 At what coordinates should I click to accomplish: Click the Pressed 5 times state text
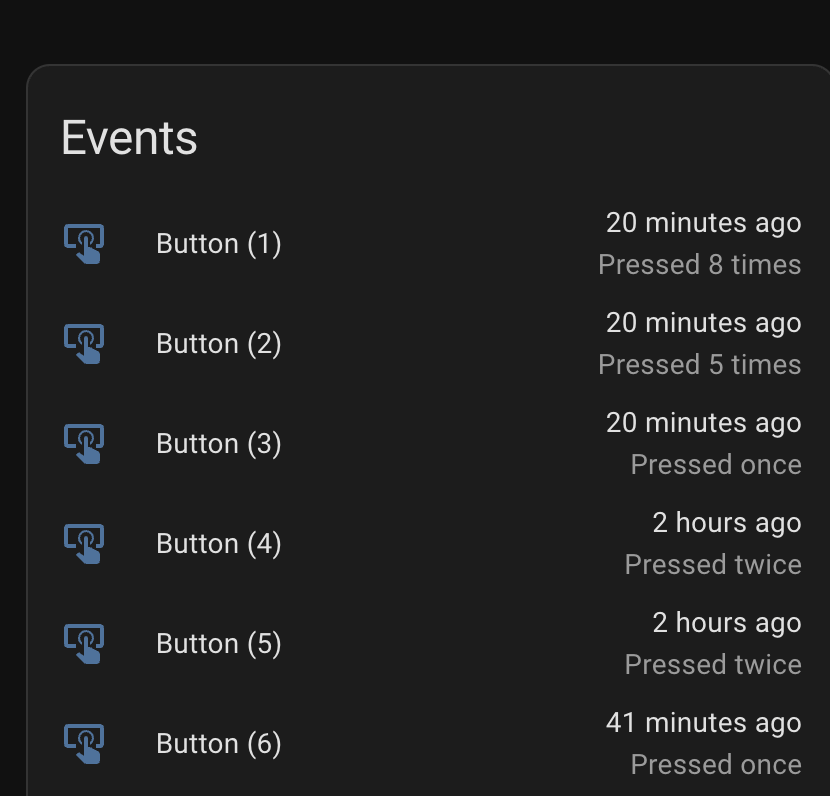700,365
